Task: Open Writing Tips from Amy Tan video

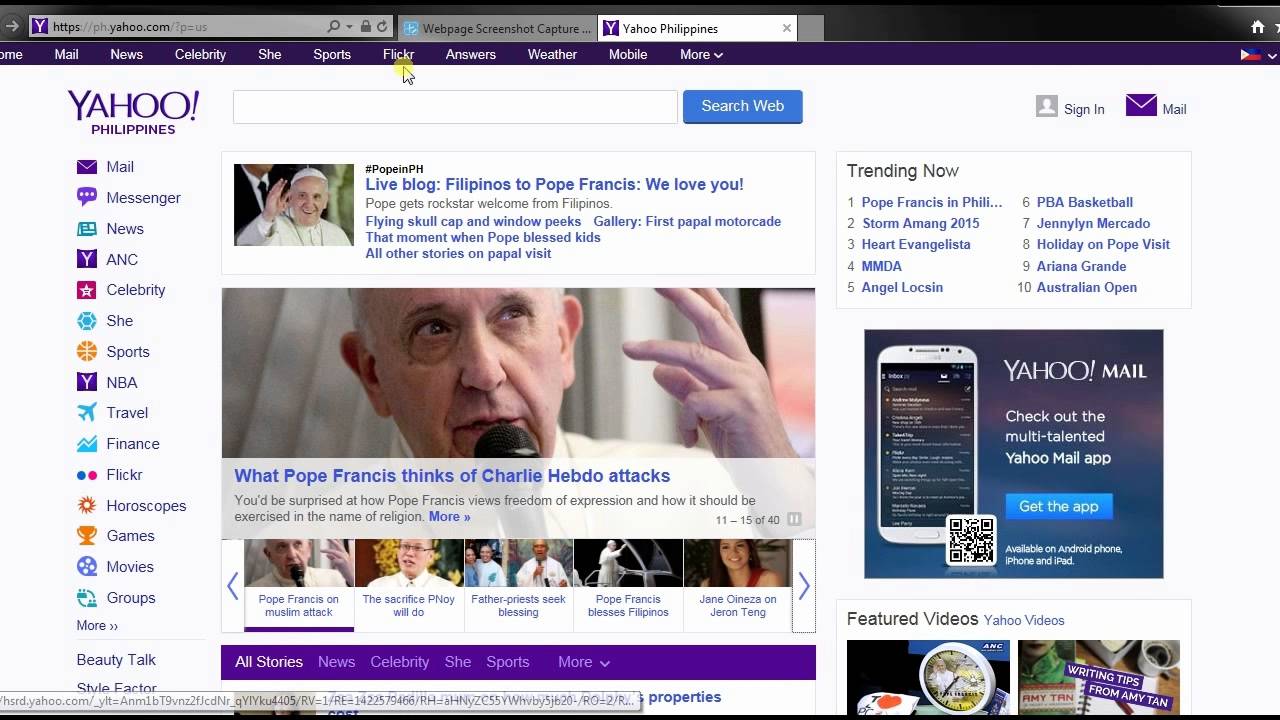Action: [x=1099, y=677]
